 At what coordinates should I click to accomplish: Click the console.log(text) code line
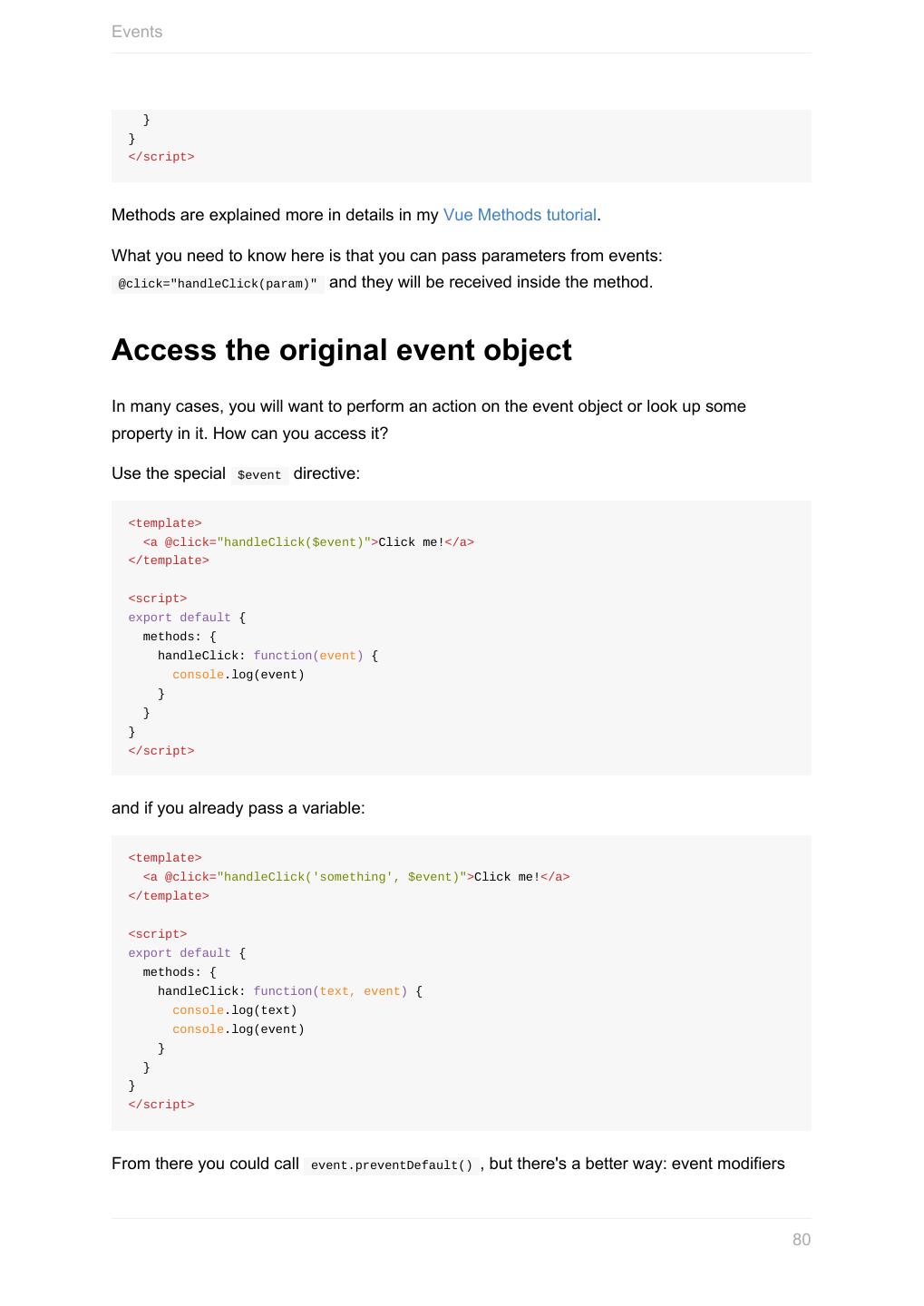(234, 1010)
